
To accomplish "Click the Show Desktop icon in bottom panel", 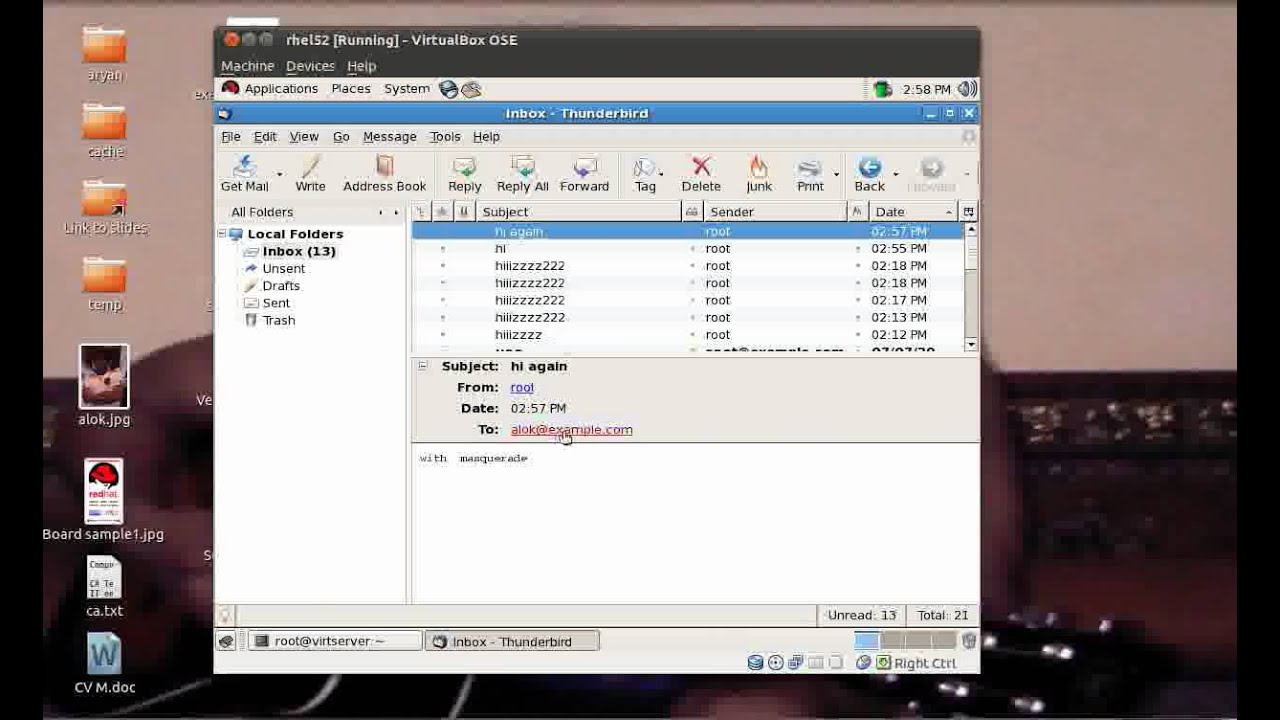I will click(226, 642).
